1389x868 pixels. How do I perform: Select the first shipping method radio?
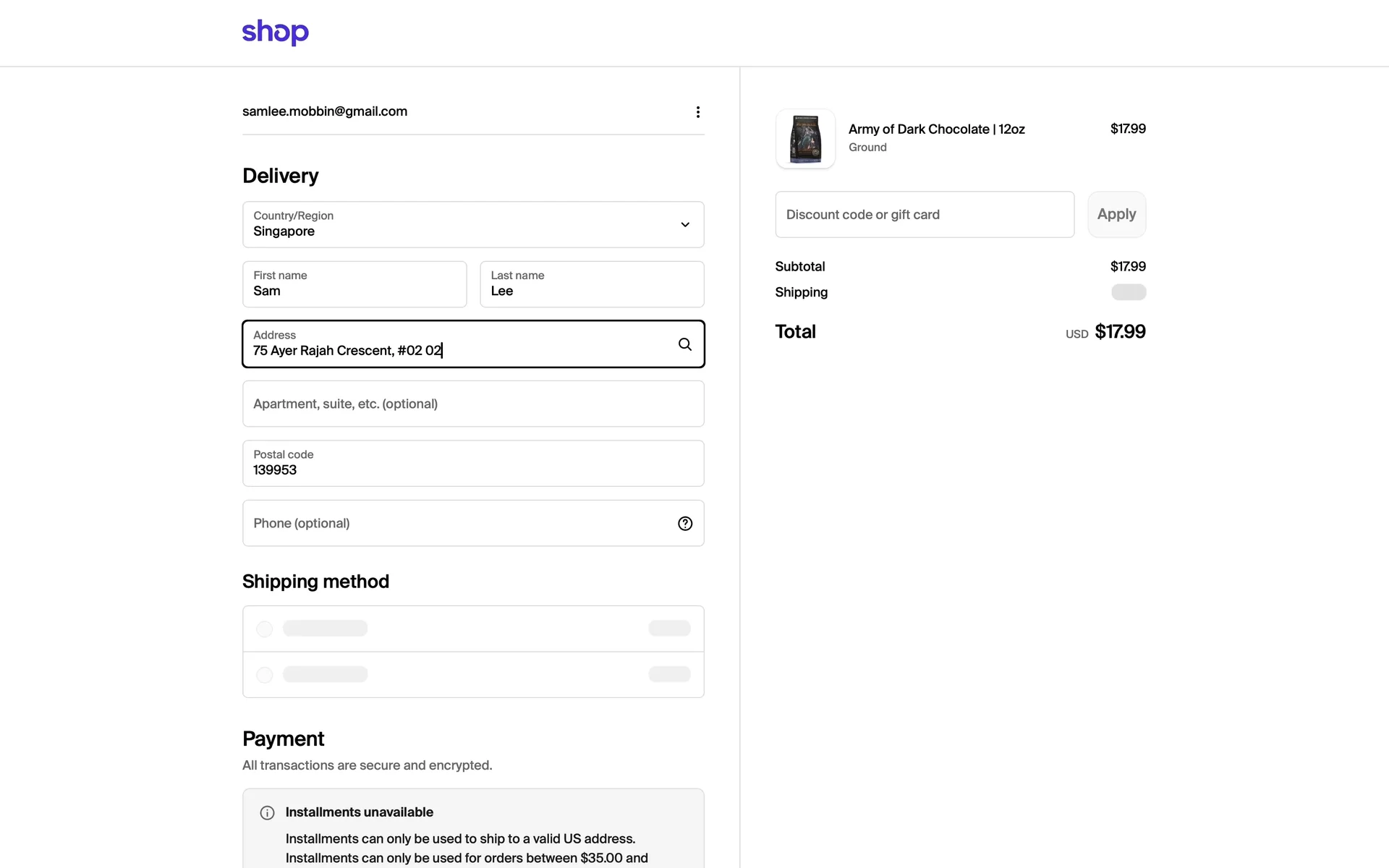click(265, 629)
